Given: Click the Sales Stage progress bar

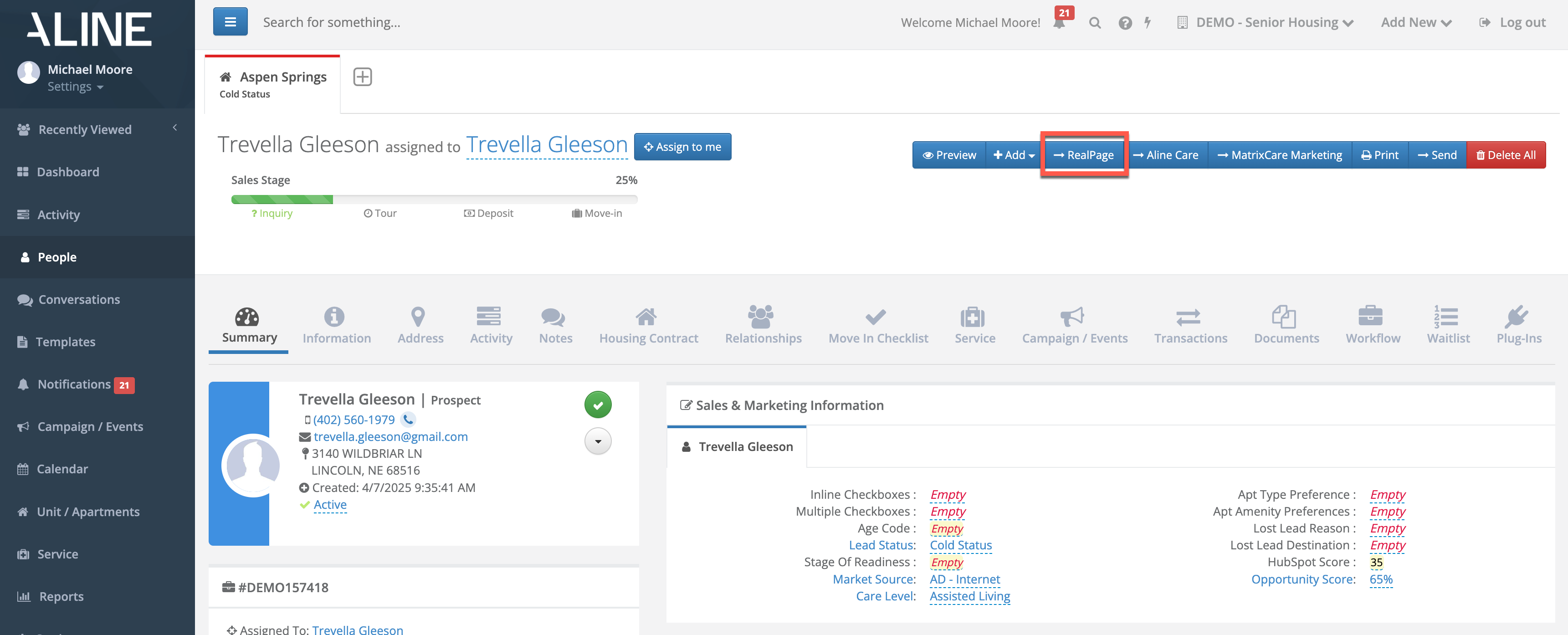Looking at the screenshot, I should (434, 199).
